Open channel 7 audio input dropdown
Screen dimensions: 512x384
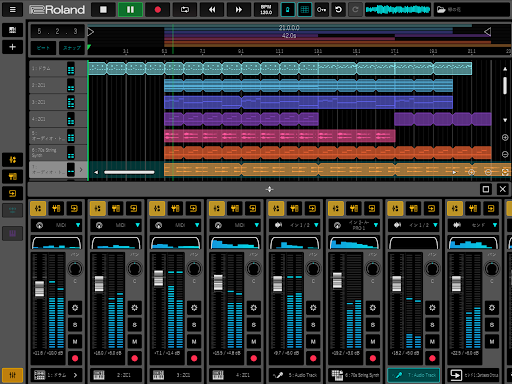point(413,225)
